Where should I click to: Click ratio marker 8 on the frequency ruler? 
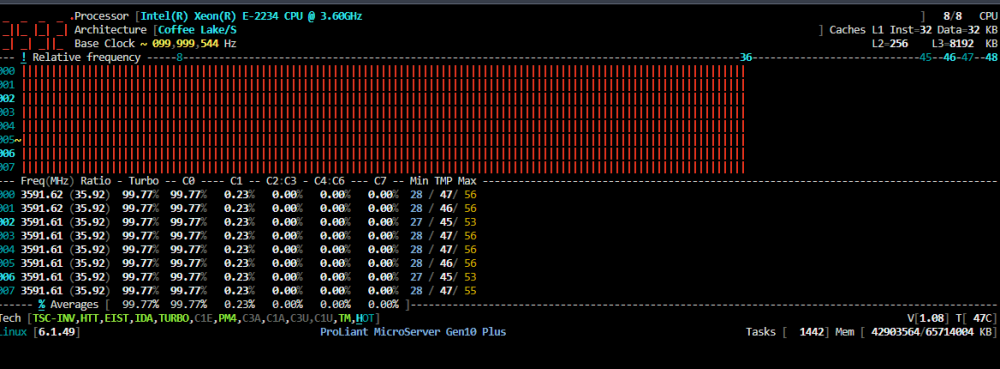point(179,57)
